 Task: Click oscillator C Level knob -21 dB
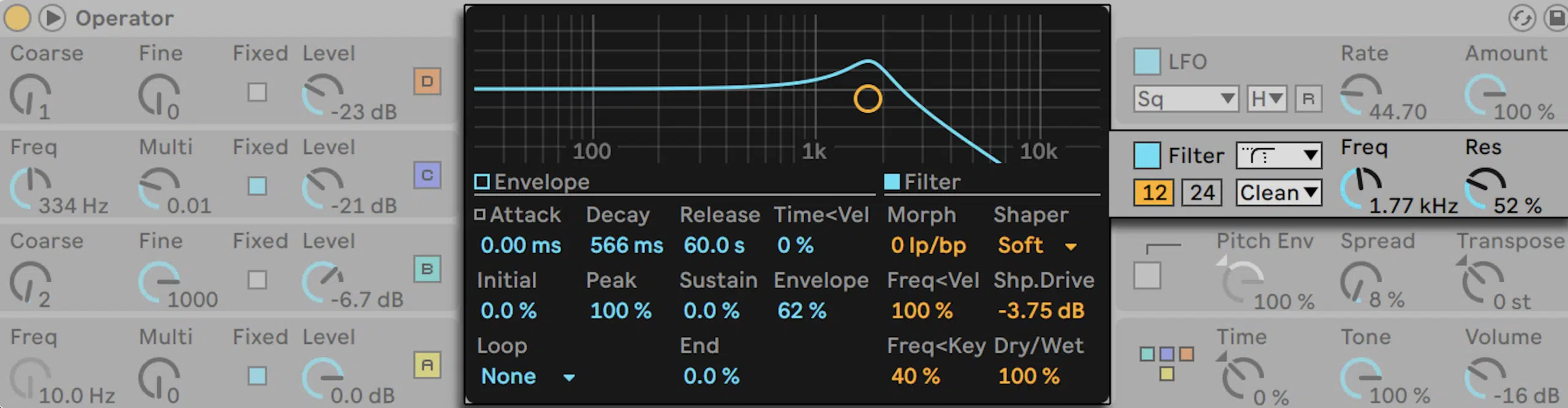322,189
